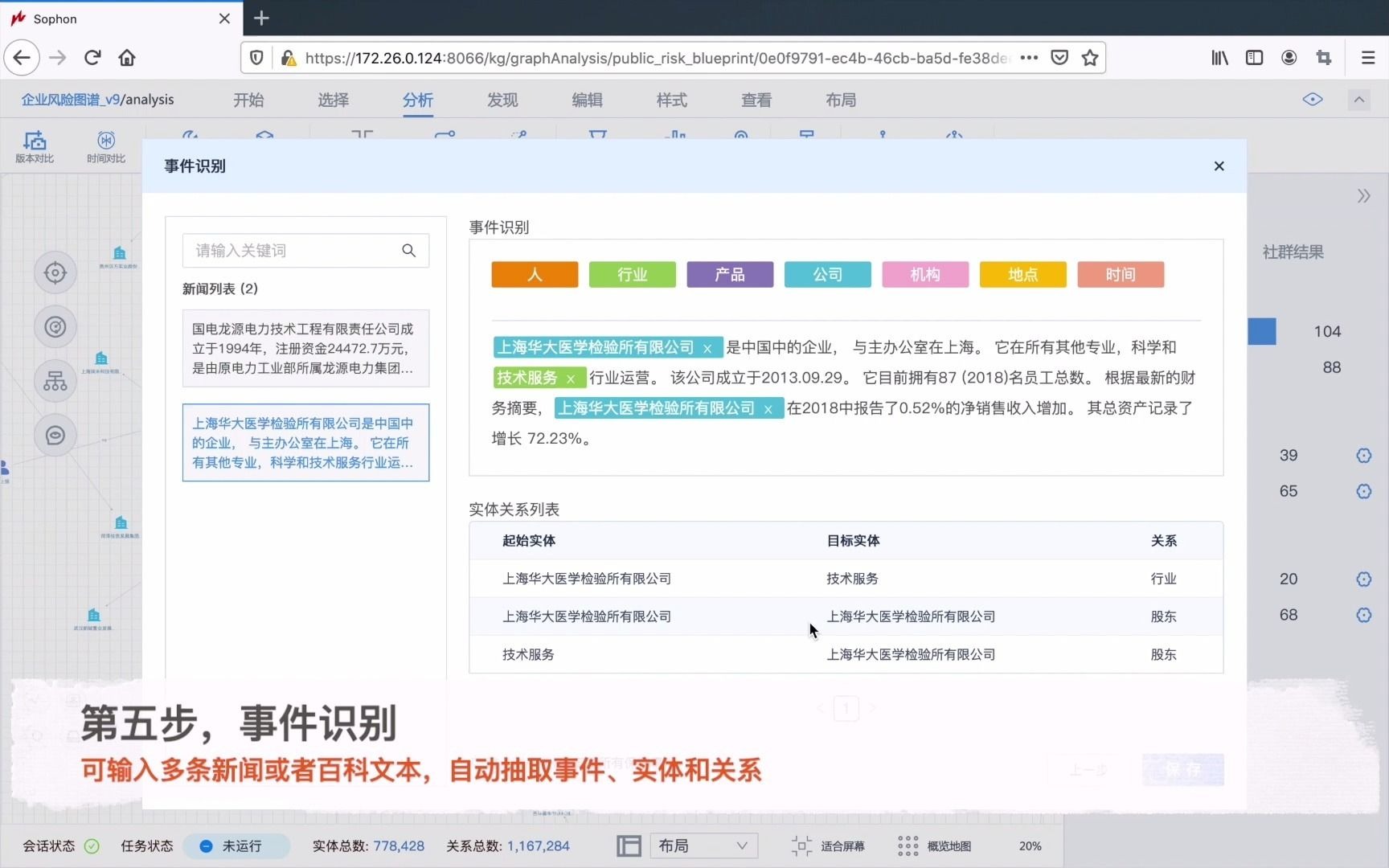Reload the browser page

point(92,58)
